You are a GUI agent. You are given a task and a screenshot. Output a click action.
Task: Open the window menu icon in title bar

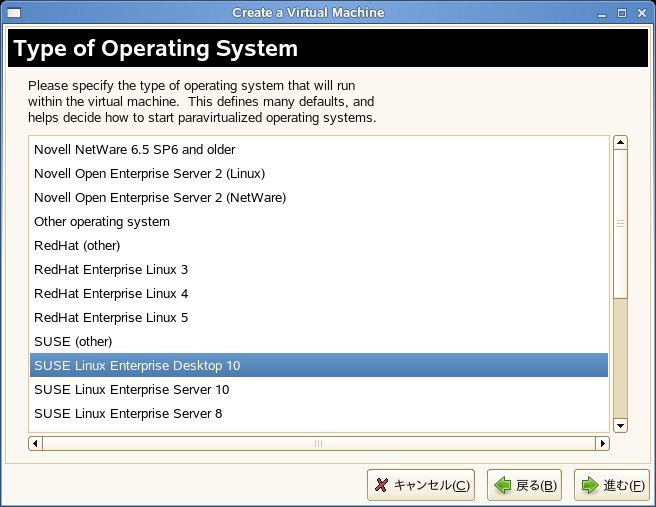[x=14, y=13]
